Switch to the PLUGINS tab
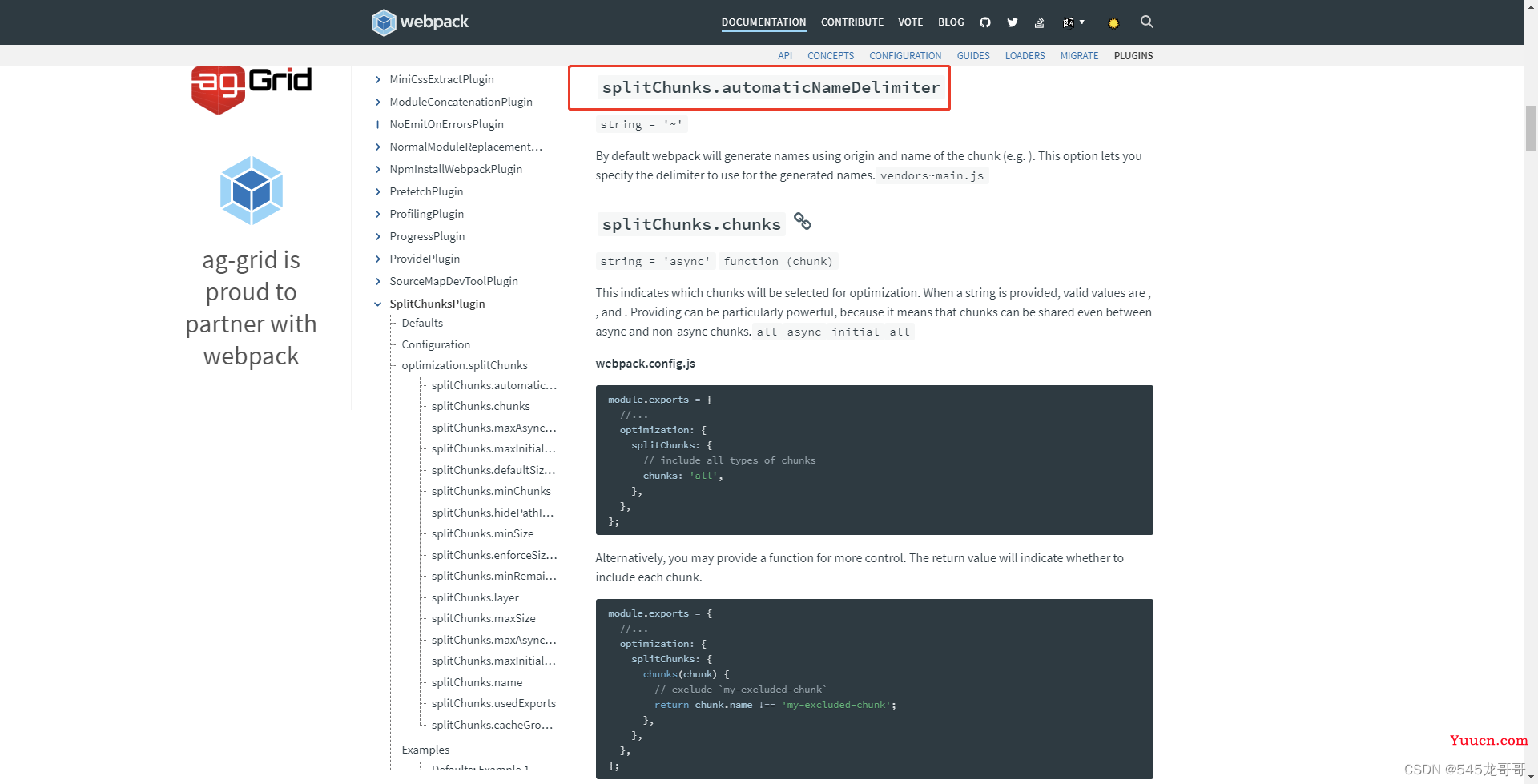This screenshot has height=784, width=1538. coord(1133,56)
